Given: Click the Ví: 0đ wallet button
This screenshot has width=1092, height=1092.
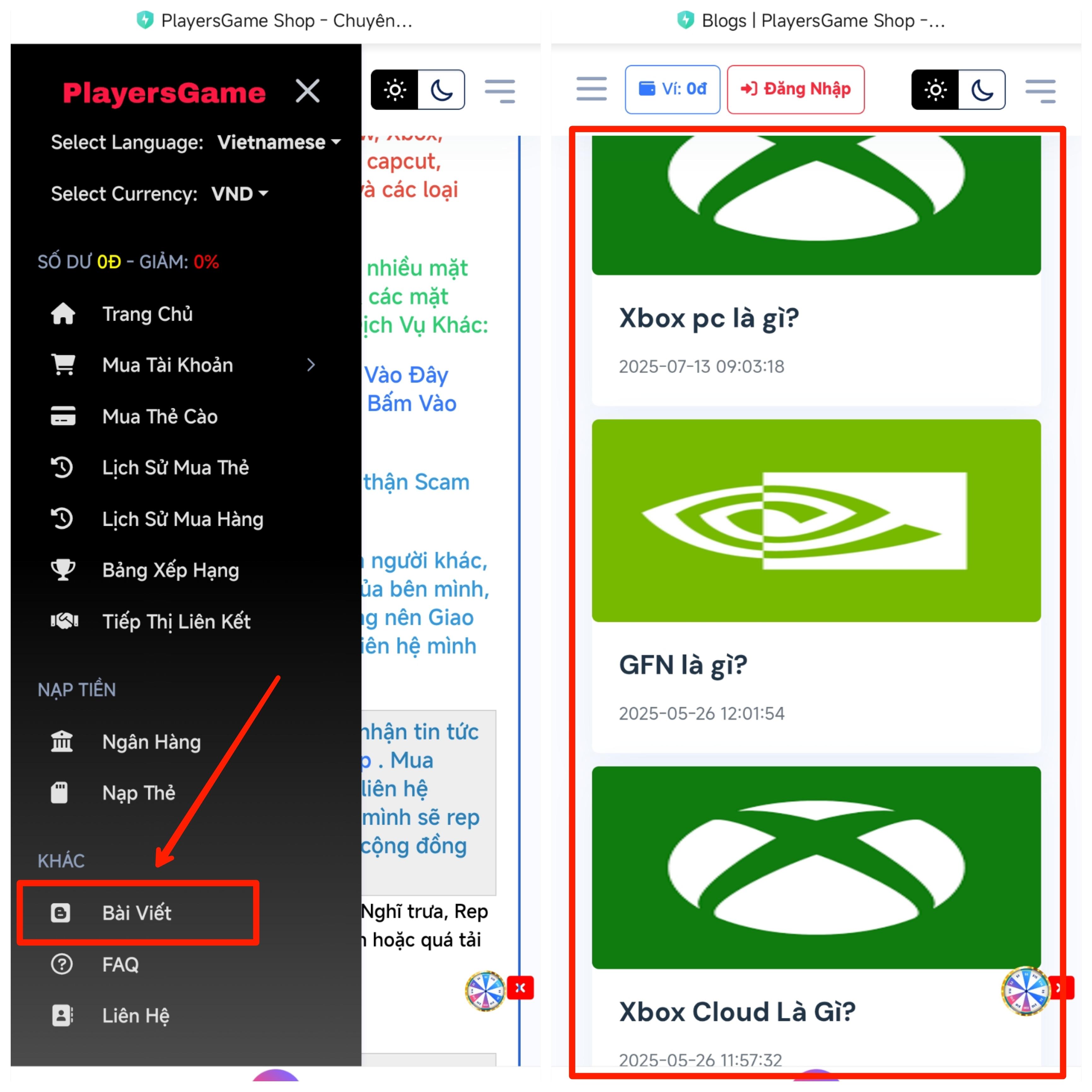Looking at the screenshot, I should [672, 89].
